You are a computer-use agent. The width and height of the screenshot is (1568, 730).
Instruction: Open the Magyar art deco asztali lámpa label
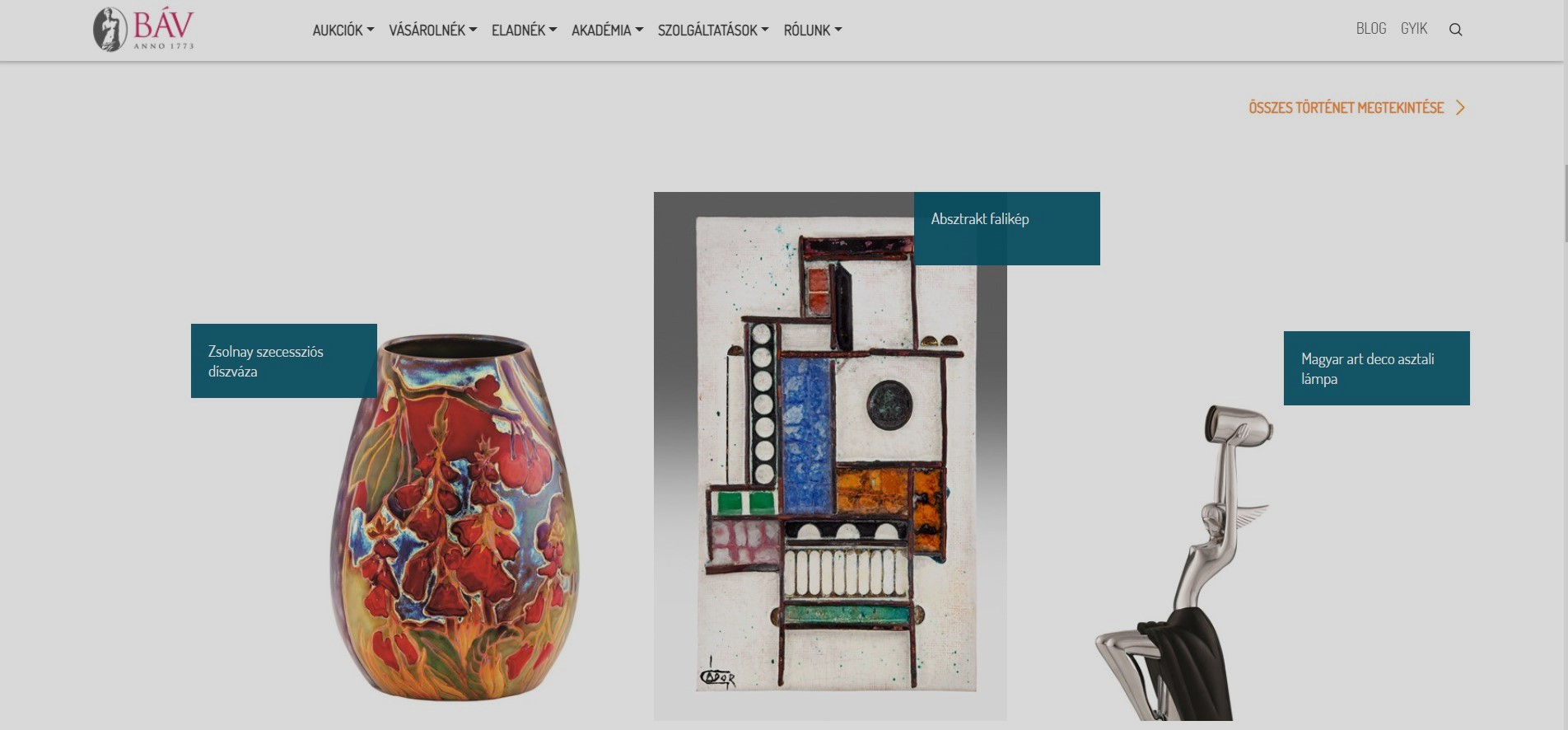pyautogui.click(x=1377, y=368)
